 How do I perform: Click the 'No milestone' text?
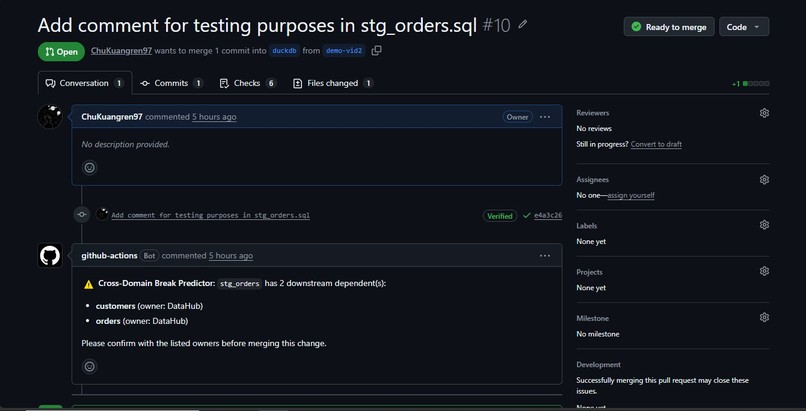click(597, 334)
